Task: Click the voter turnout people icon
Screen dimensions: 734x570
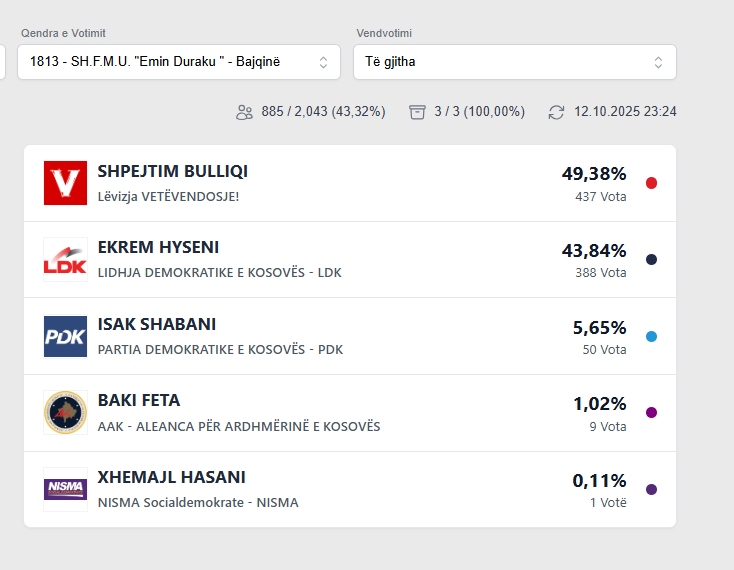Action: [x=244, y=112]
